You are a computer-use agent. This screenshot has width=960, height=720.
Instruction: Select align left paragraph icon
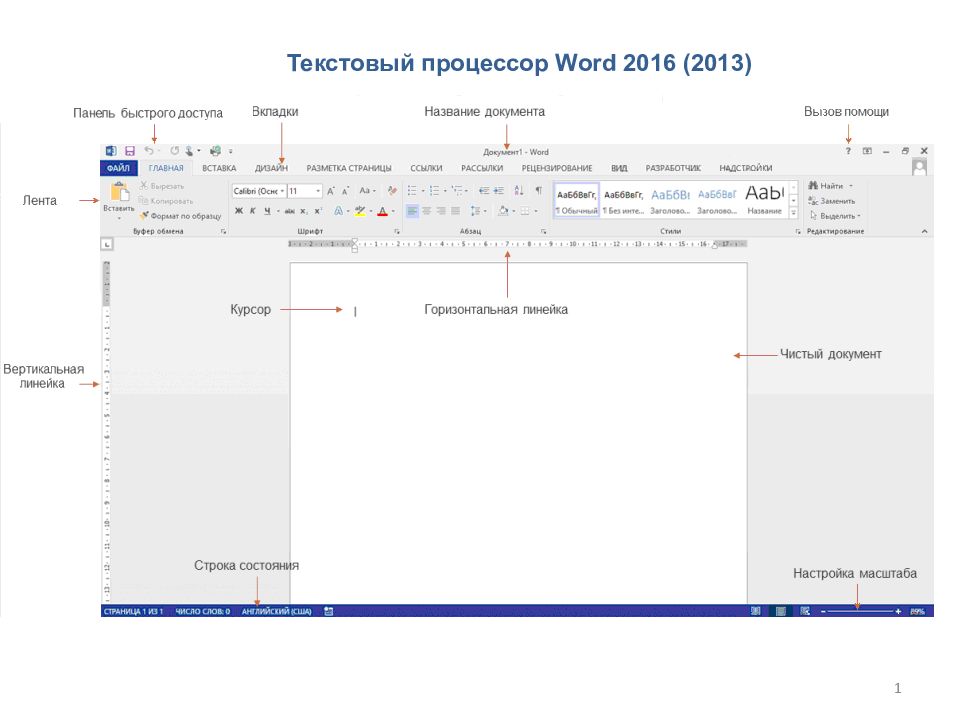tap(412, 211)
